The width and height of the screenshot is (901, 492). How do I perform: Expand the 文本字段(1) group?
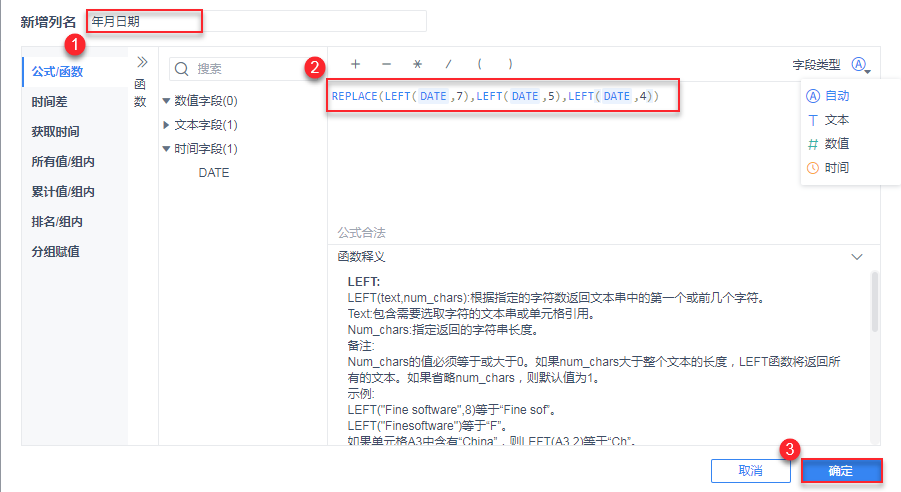[166, 125]
